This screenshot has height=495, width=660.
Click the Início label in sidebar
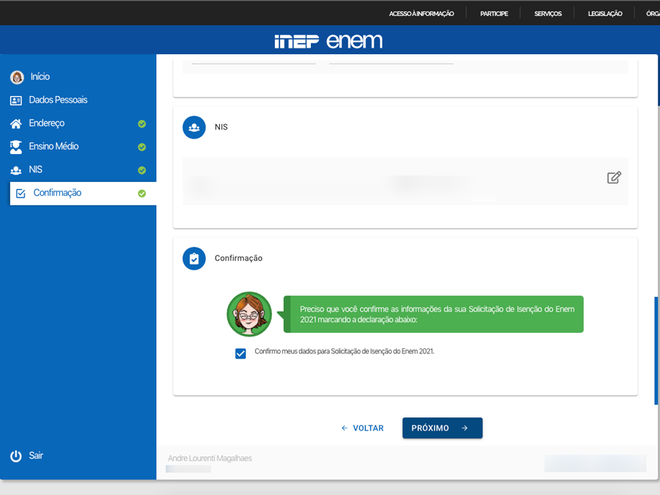[x=40, y=77]
